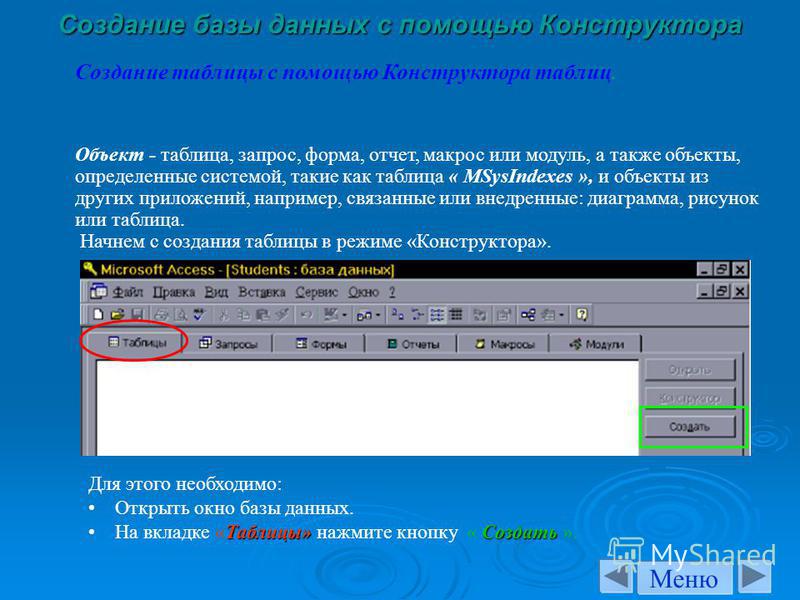Expand the New Object dropdown arrow
This screenshot has height=600, width=800.
click(561, 315)
